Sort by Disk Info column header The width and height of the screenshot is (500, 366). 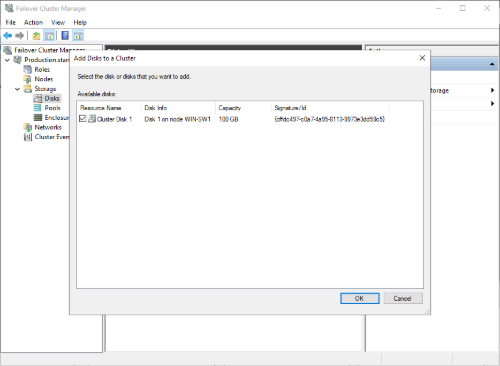click(x=178, y=108)
